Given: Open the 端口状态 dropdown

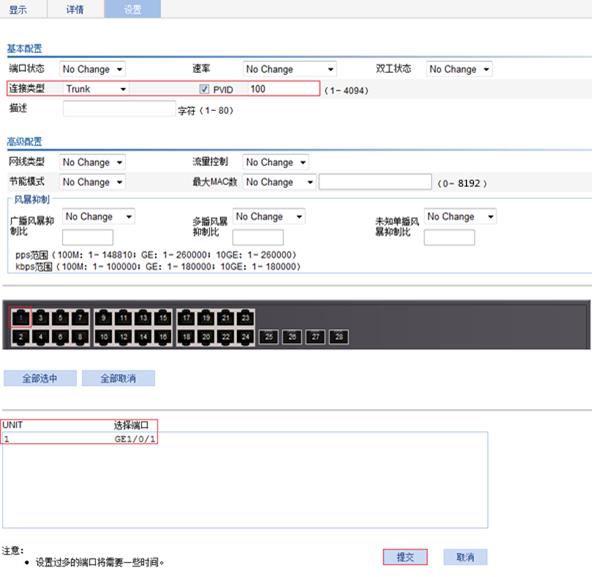Looking at the screenshot, I should pos(93,69).
